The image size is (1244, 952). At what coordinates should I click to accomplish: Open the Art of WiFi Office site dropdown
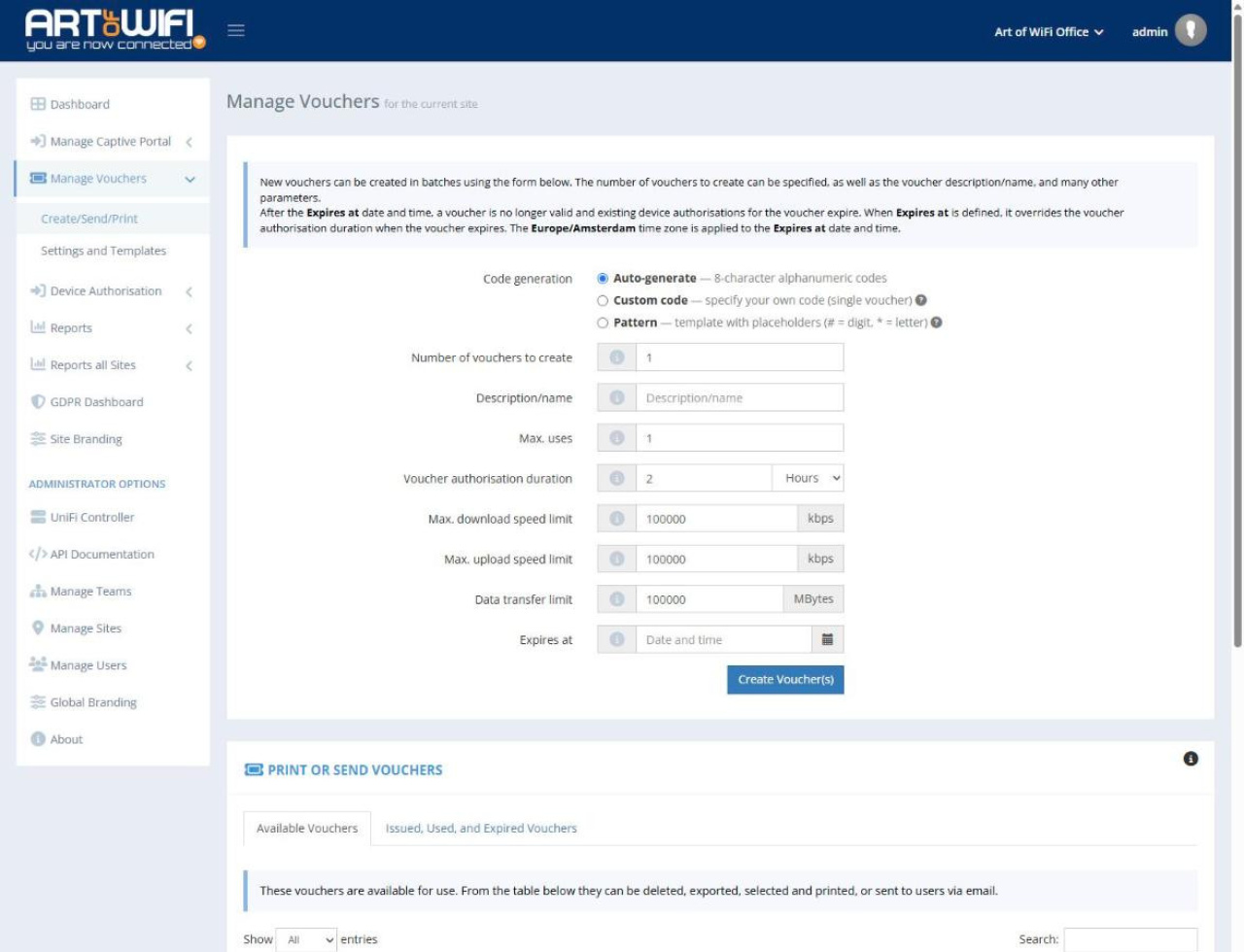pos(1049,32)
